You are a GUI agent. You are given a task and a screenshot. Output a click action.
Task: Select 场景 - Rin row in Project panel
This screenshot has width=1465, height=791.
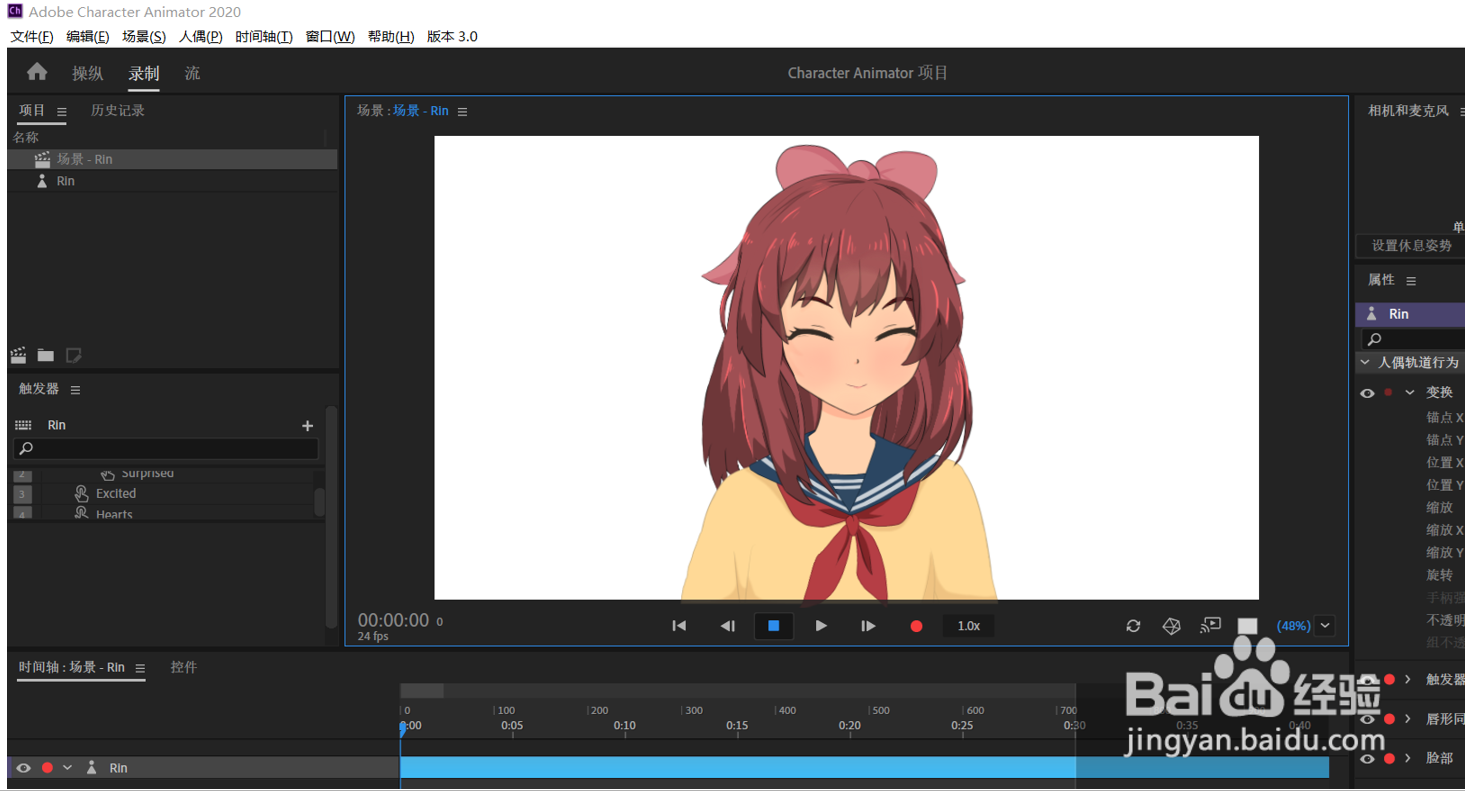172,159
